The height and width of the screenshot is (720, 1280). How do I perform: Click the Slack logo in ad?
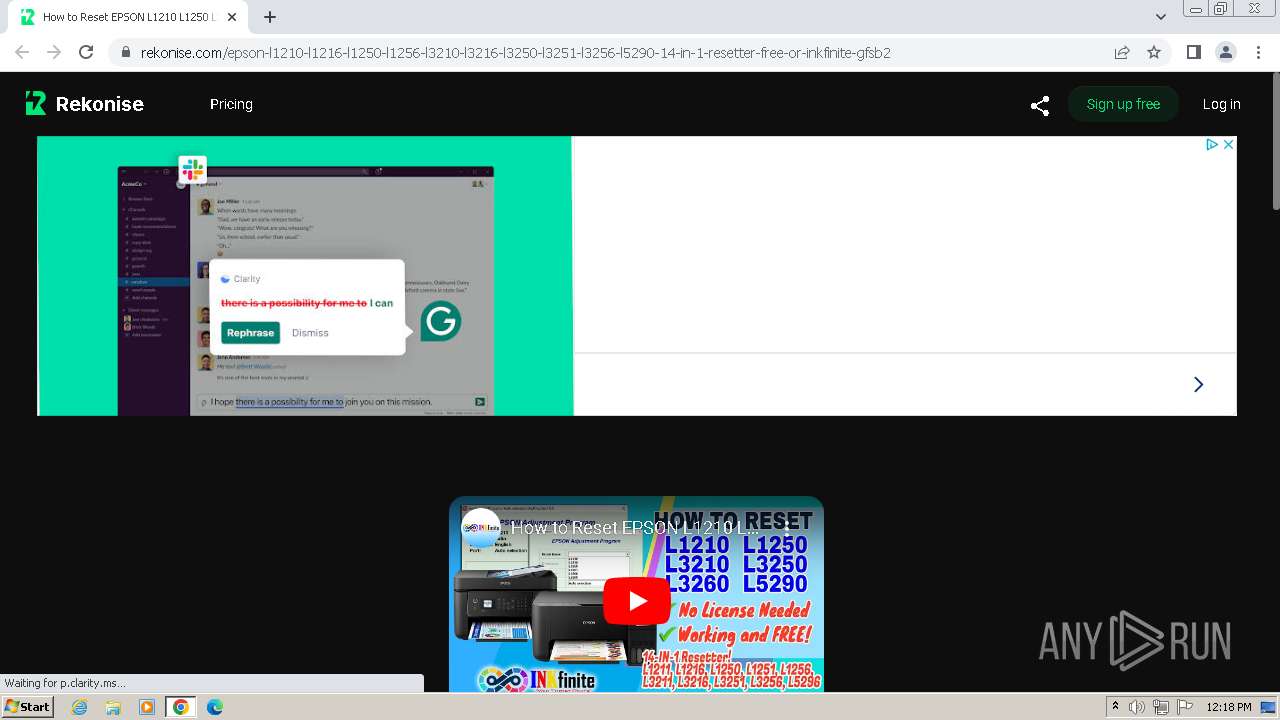[193, 169]
